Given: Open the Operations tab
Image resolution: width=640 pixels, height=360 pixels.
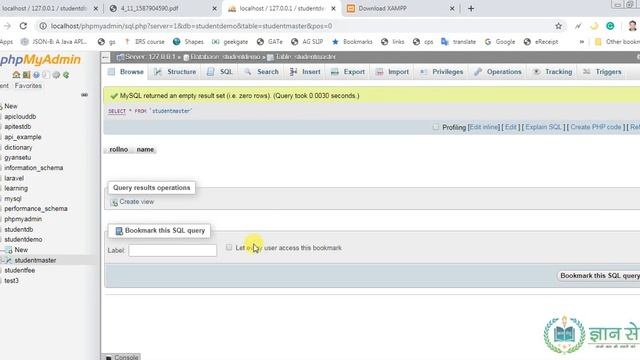Looking at the screenshot, I should pos(498,72).
